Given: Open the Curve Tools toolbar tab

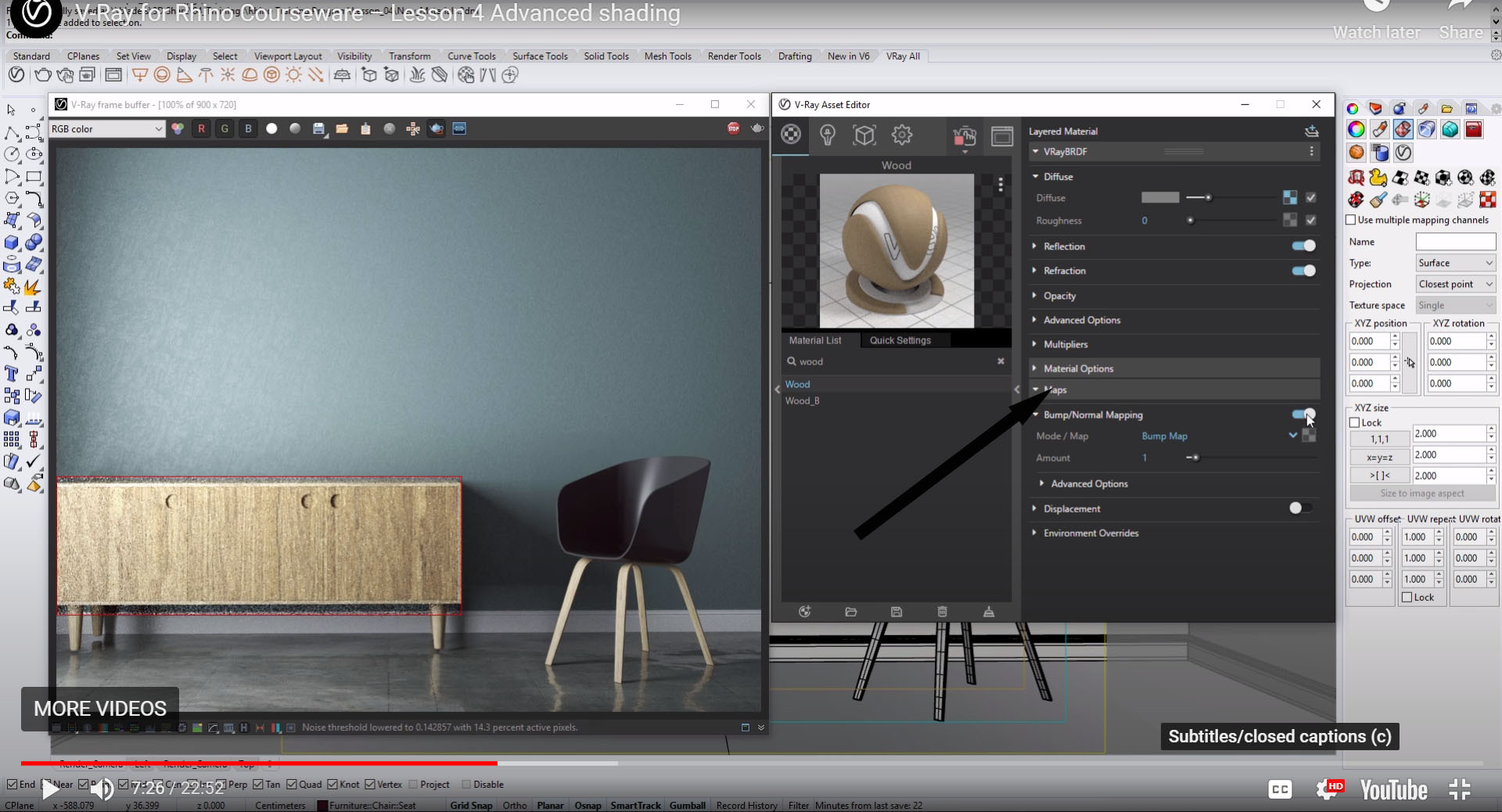Looking at the screenshot, I should coord(472,56).
